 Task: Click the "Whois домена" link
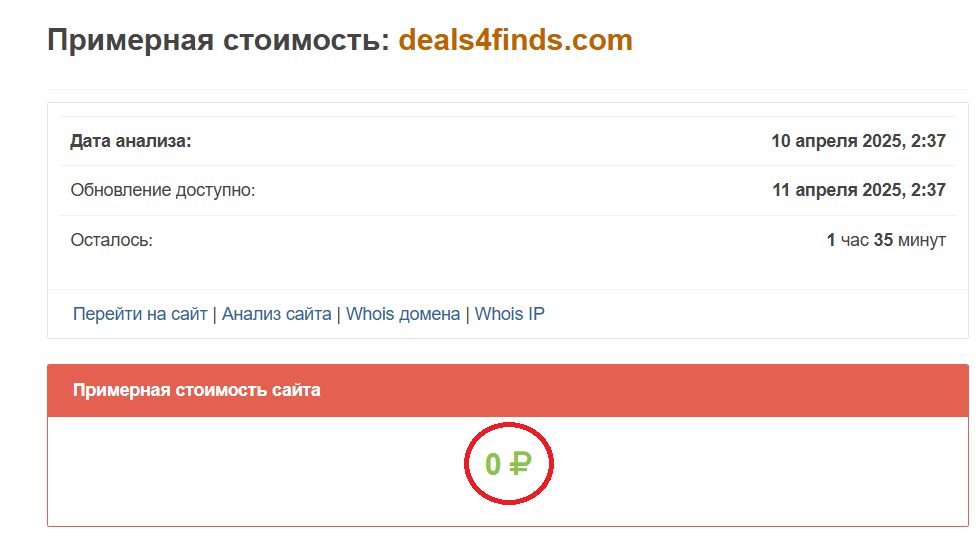403,314
